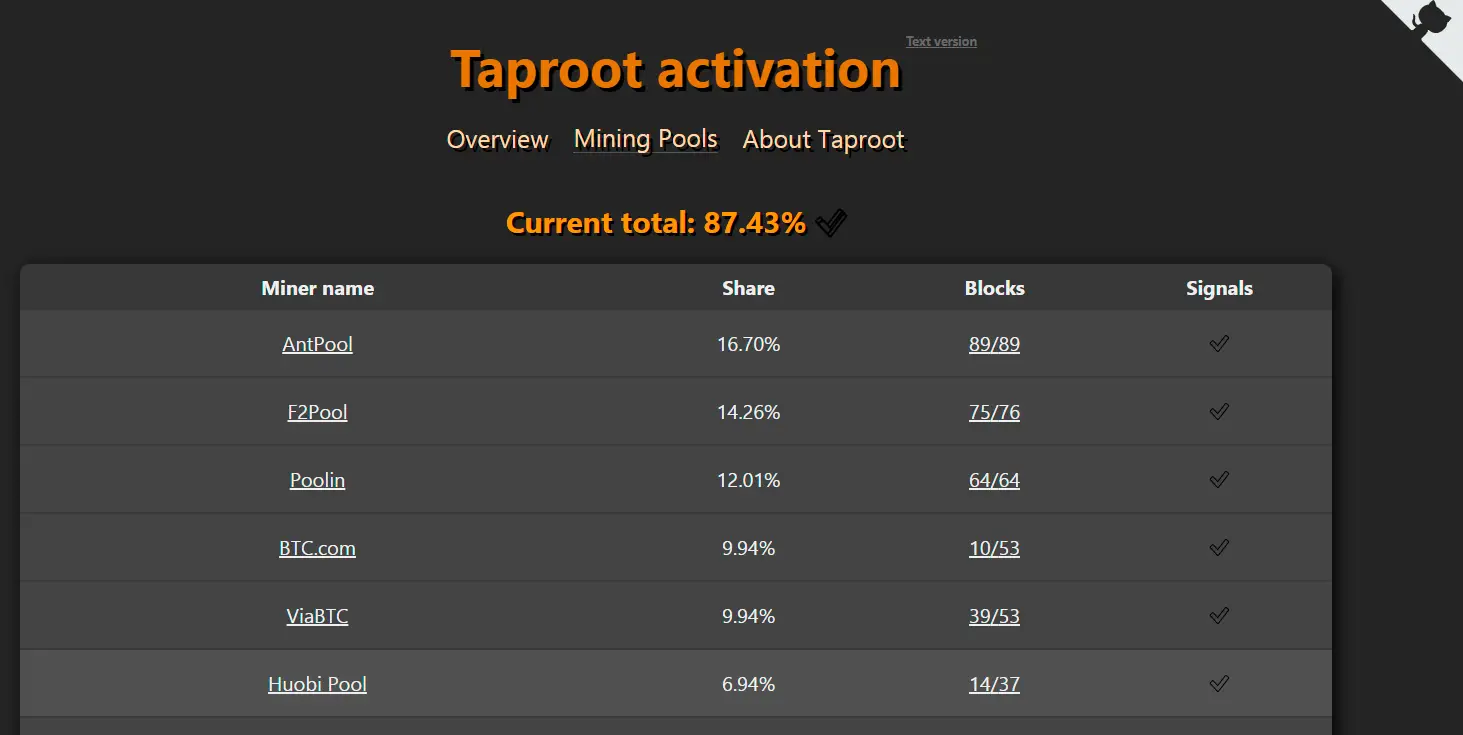This screenshot has height=735, width=1463.
Task: View AntPool's 89/89 blocks details
Action: coord(994,343)
